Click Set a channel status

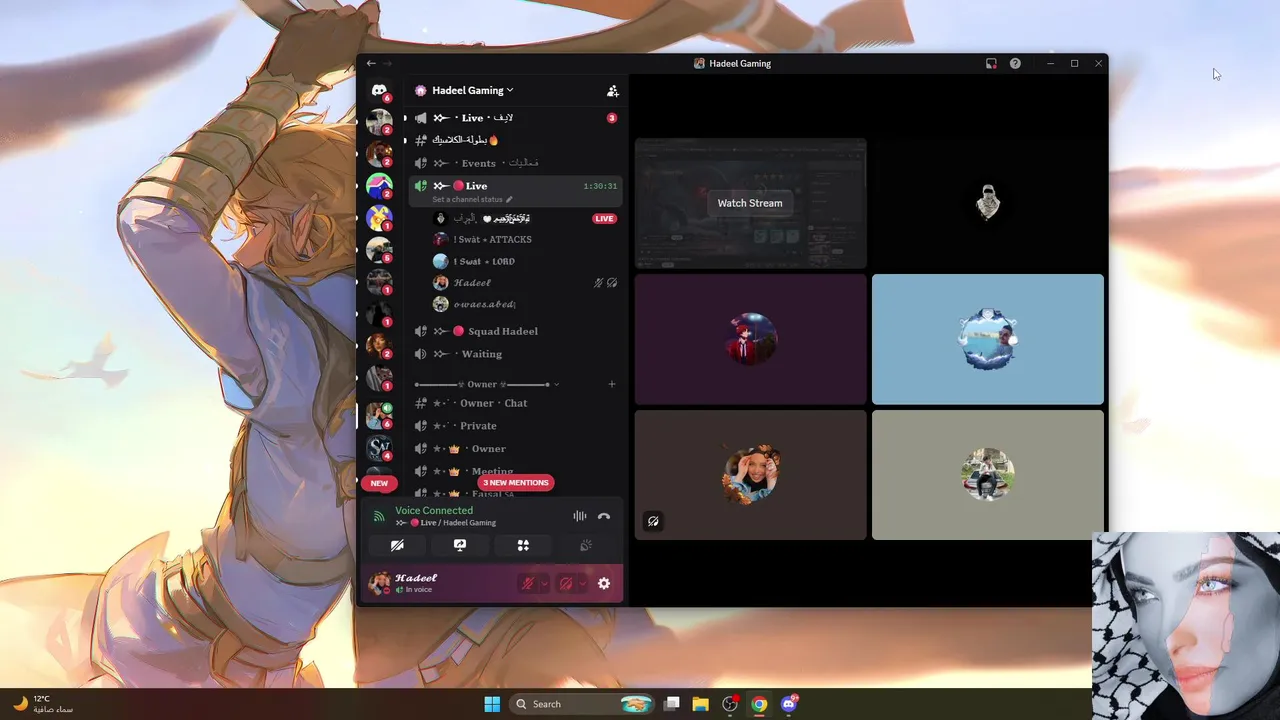(472, 199)
